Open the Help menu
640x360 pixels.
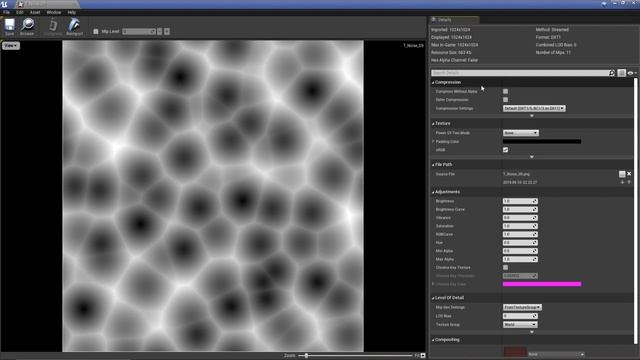tap(72, 12)
